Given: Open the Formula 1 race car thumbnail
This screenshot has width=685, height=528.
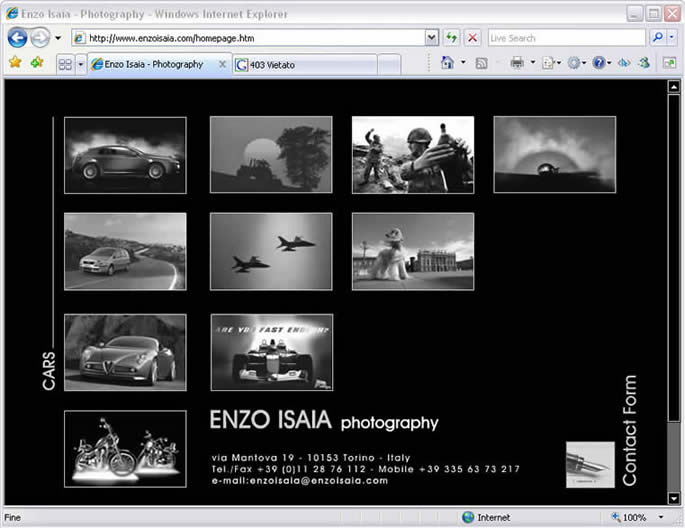Looking at the screenshot, I should [271, 352].
